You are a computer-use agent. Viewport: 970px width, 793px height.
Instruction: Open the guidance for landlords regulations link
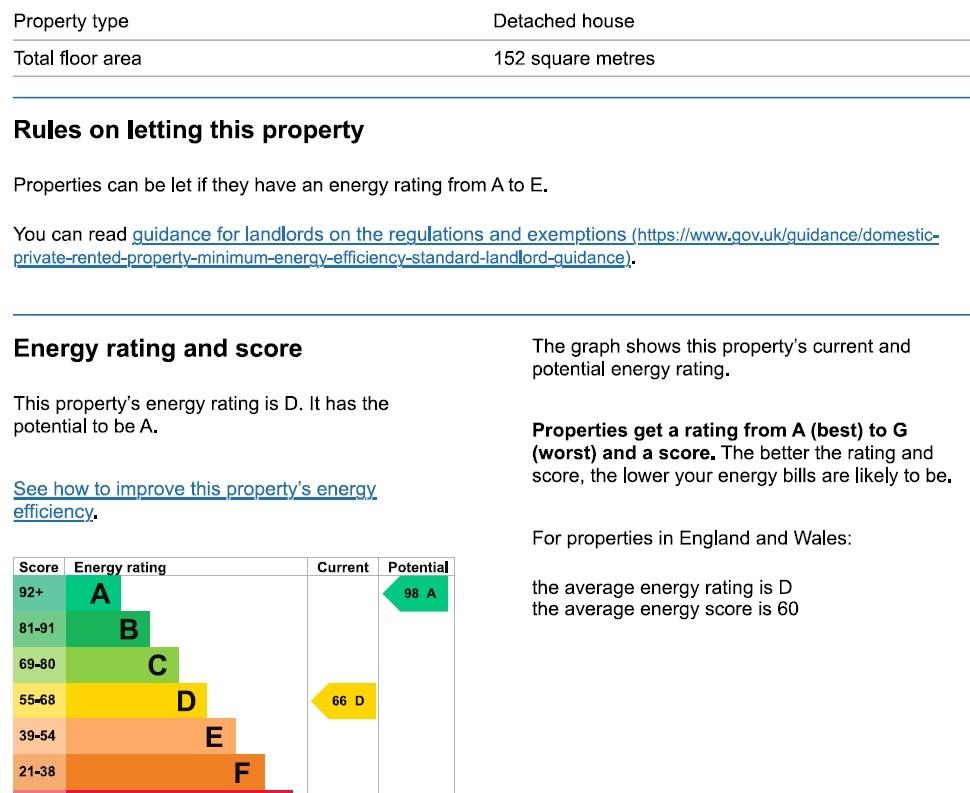476,246
